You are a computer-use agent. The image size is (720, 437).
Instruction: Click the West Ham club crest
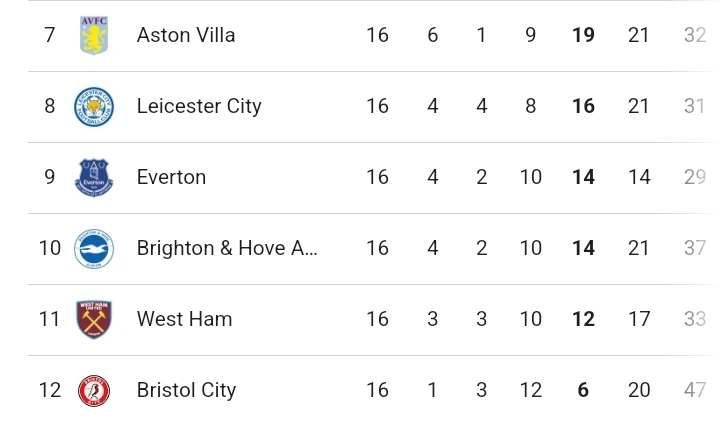pyautogui.click(x=94, y=319)
